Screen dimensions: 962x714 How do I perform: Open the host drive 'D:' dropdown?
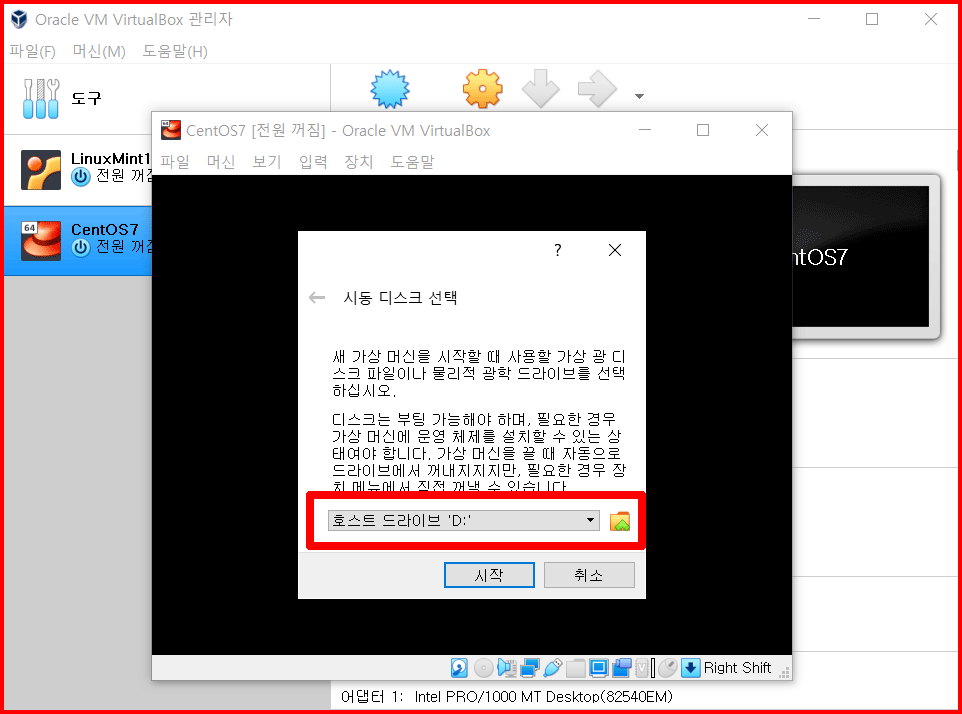click(464, 521)
